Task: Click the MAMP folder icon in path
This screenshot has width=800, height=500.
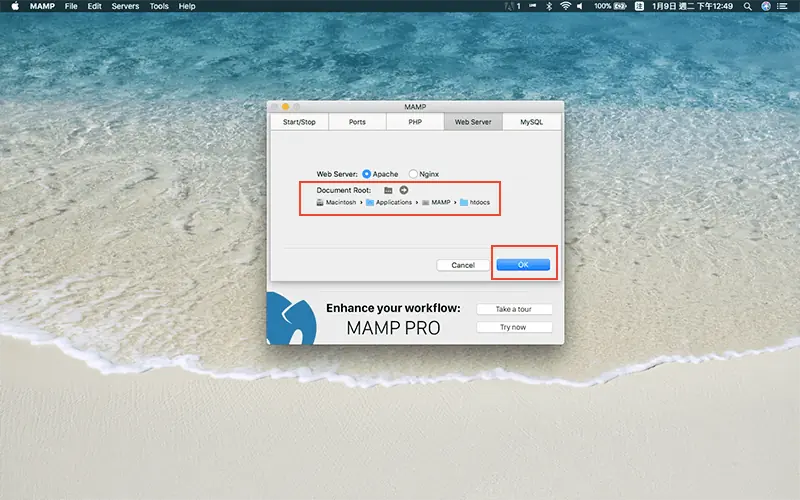Action: click(426, 203)
